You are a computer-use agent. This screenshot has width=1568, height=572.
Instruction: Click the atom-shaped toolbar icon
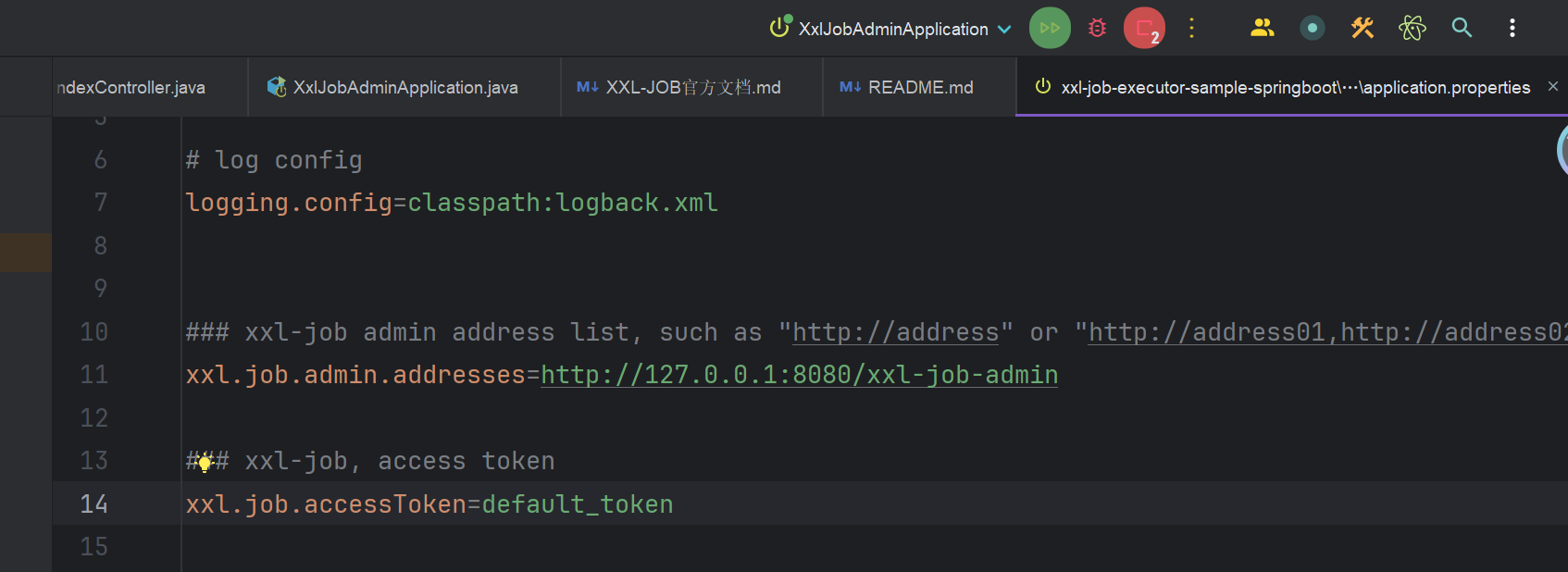(x=1412, y=28)
